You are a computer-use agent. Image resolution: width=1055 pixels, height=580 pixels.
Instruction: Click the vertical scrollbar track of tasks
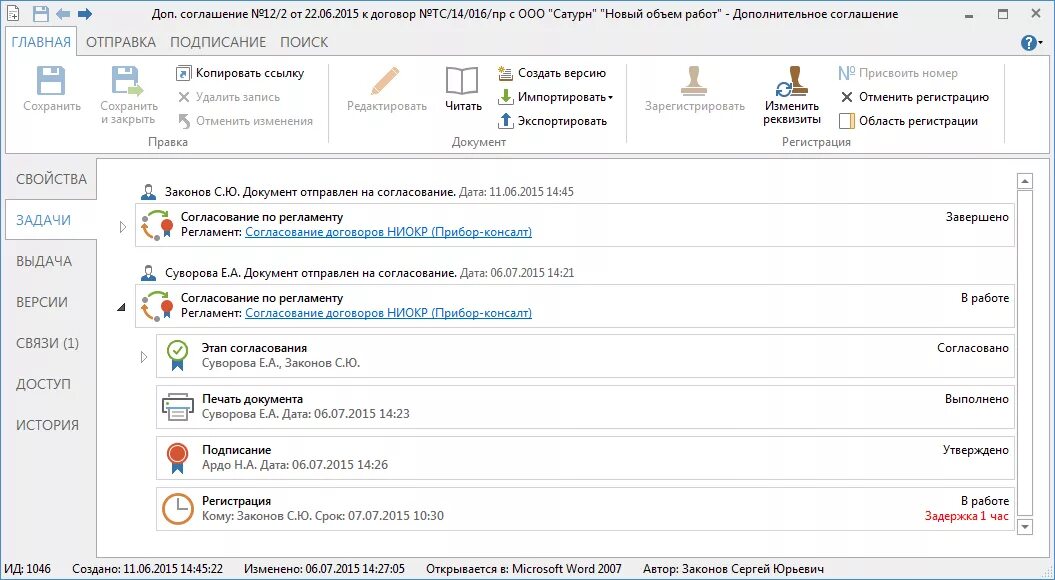1025,354
